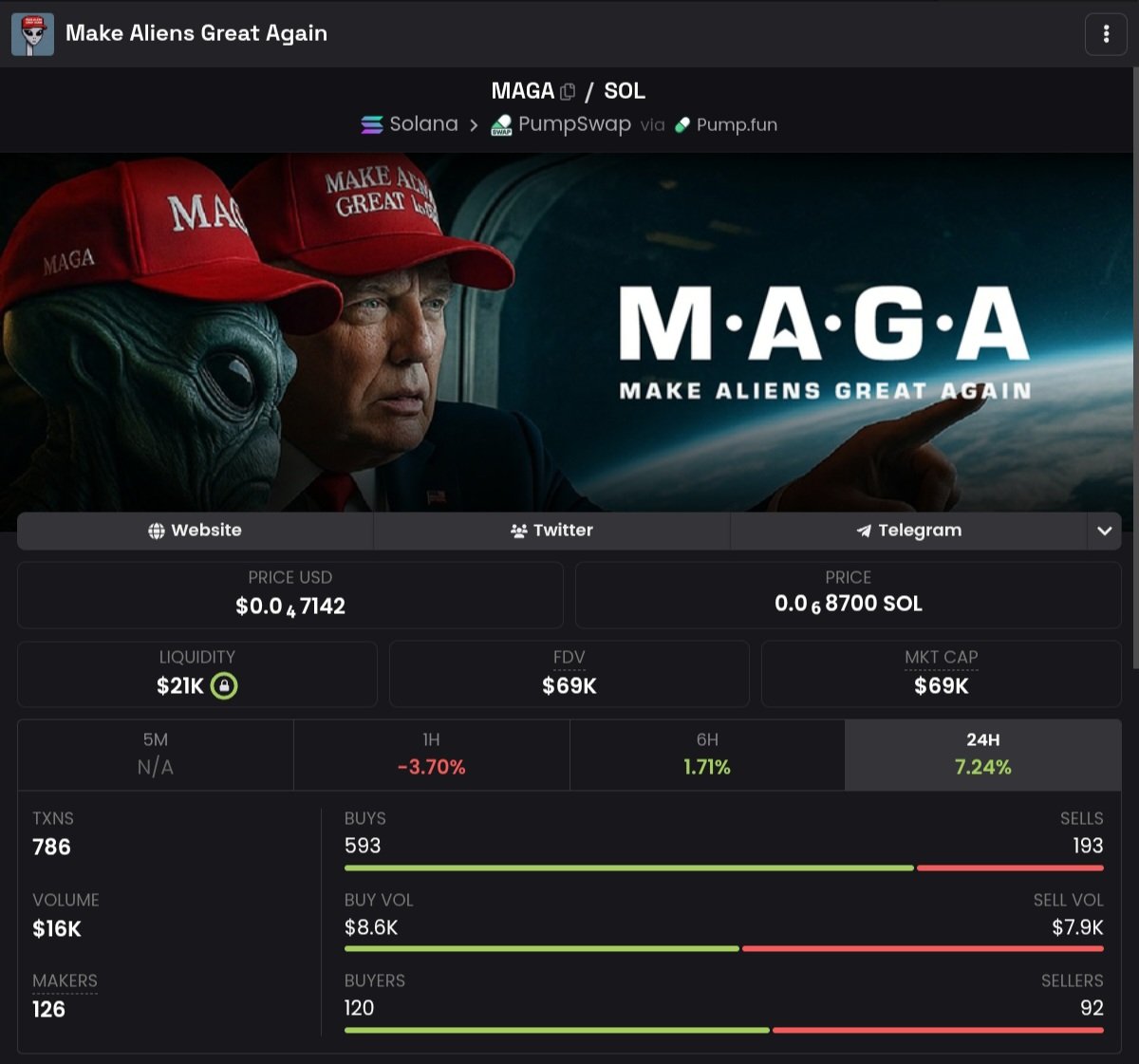The image size is (1139, 1064).
Task: Click the BUYS count 593
Action: pyautogui.click(x=363, y=846)
